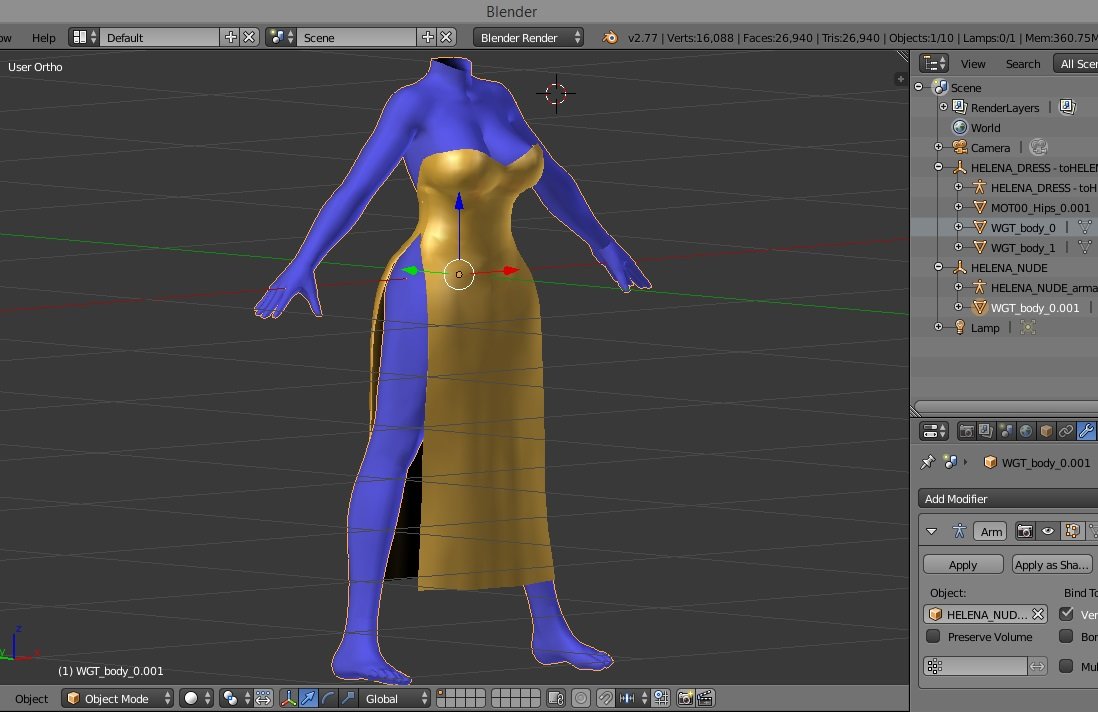1098x712 pixels.
Task: Click the mesh data icon beside WGT_body_1
Action: point(1084,247)
